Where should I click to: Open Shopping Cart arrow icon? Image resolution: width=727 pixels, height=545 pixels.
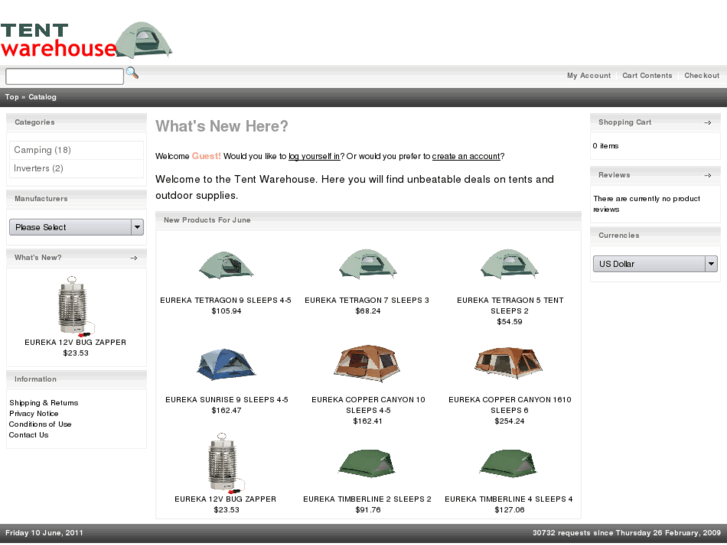708,122
